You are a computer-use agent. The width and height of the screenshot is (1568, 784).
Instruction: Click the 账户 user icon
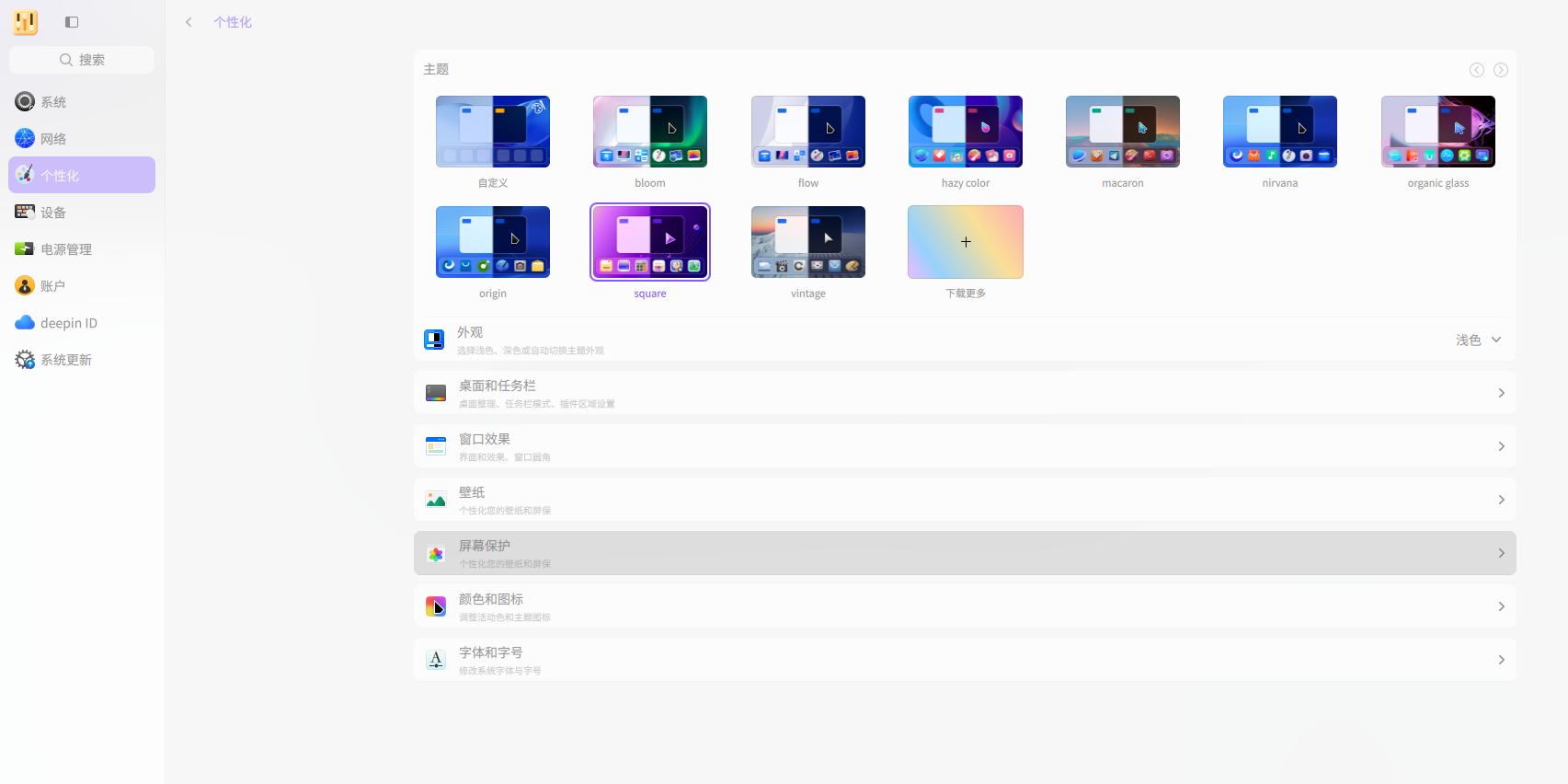click(25, 285)
